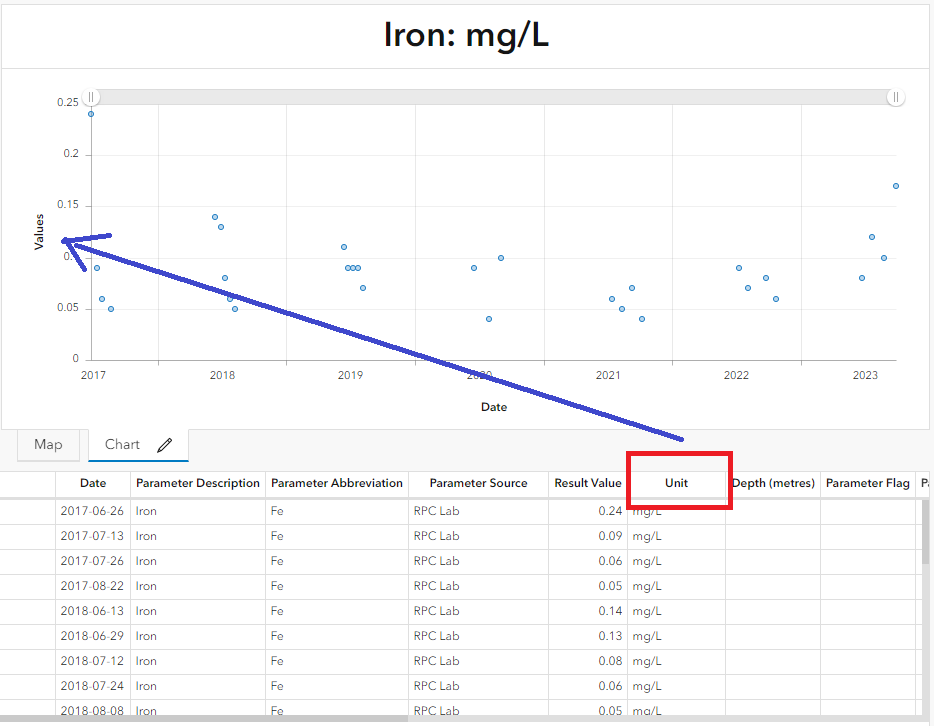Select the 2017-07-13 date cell
The width and height of the screenshot is (934, 726).
click(92, 536)
